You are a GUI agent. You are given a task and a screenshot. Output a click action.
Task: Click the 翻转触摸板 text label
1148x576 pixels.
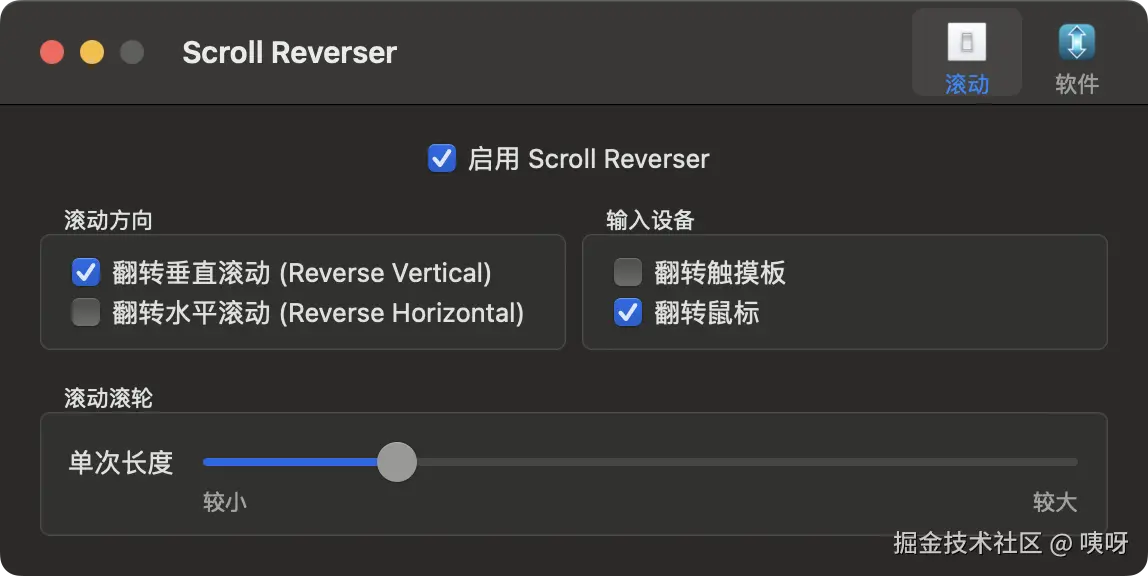720,273
